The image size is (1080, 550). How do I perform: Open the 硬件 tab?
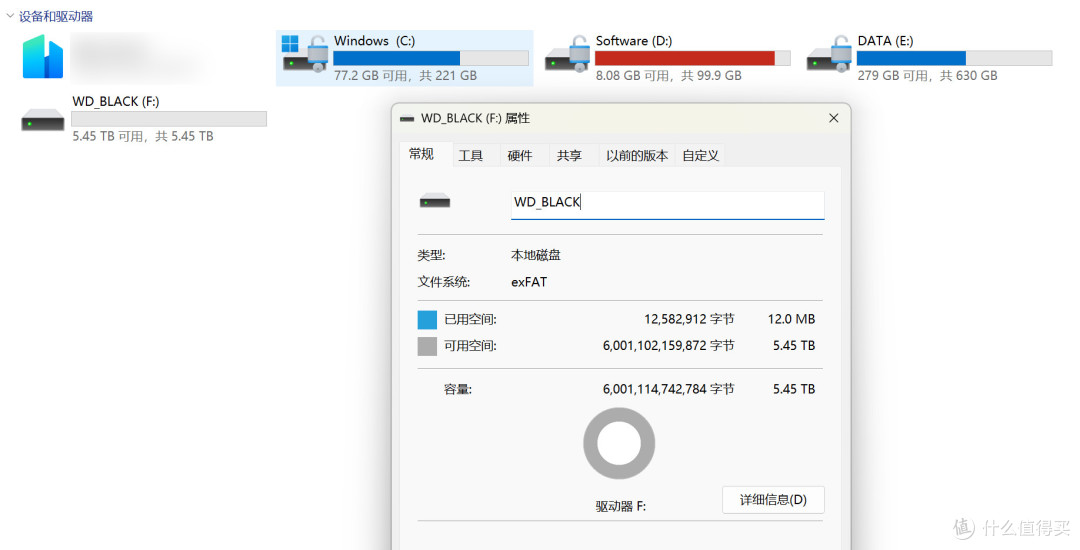pyautogui.click(x=520, y=156)
